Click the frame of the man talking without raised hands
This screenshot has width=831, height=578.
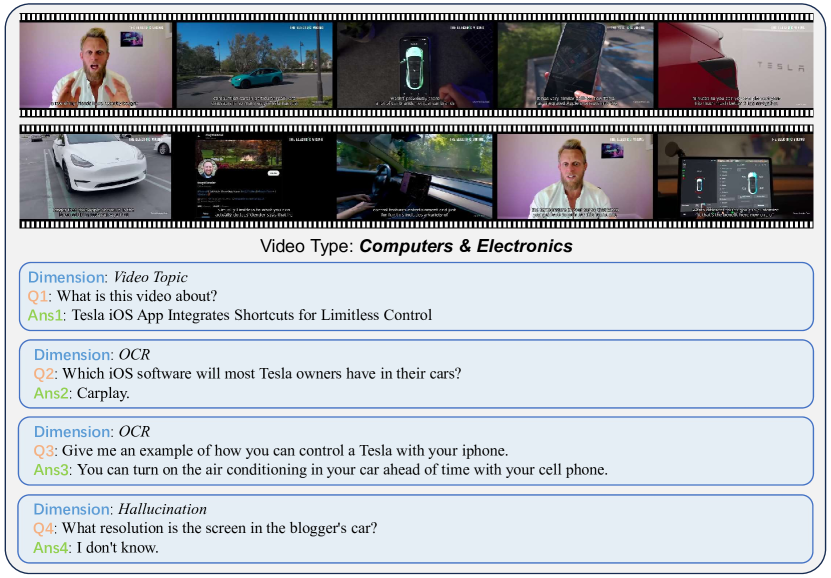coord(576,176)
